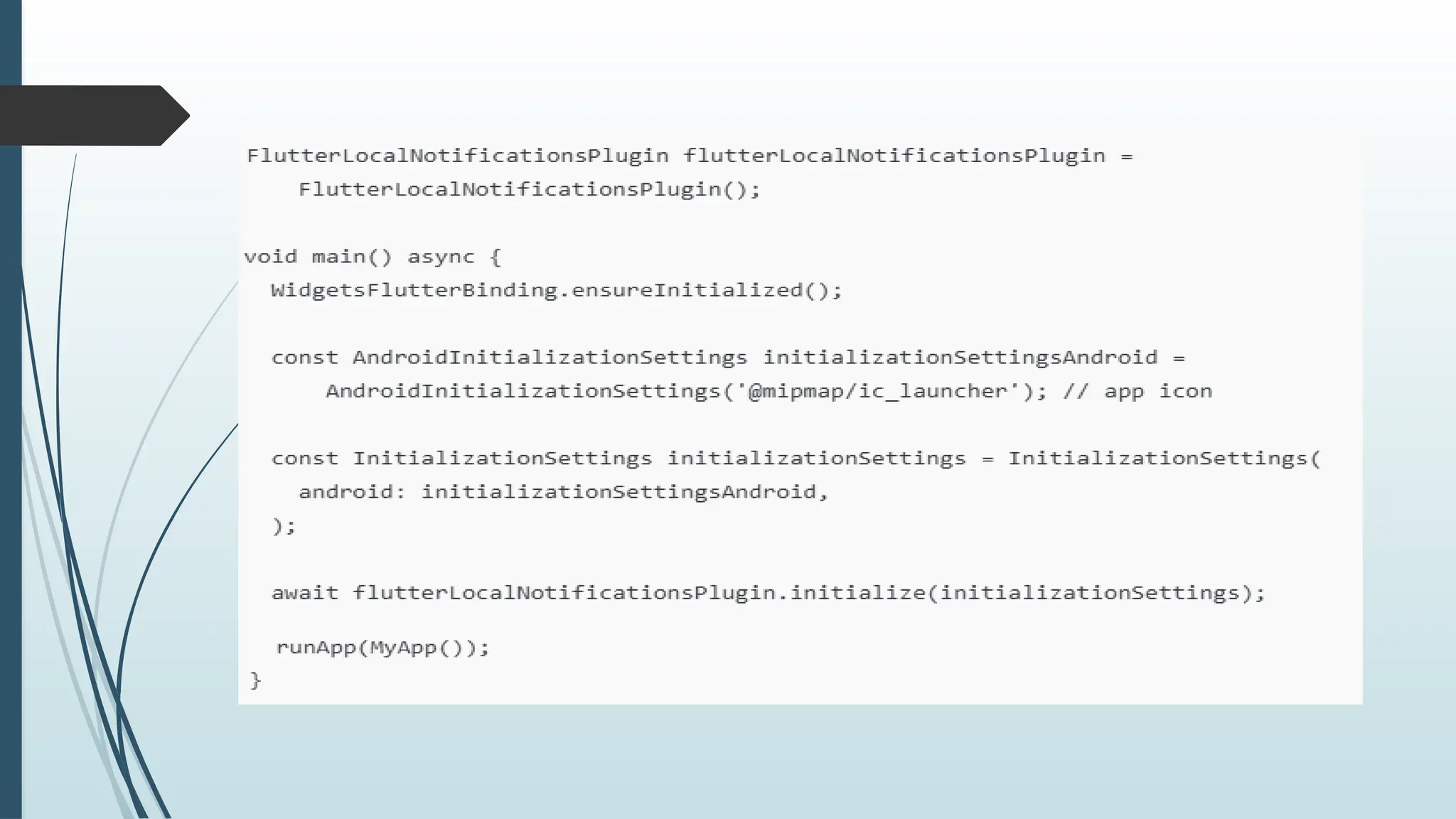Image resolution: width=1456 pixels, height=819 pixels.
Task: Click the closing curly brace of main
Action: [256, 681]
